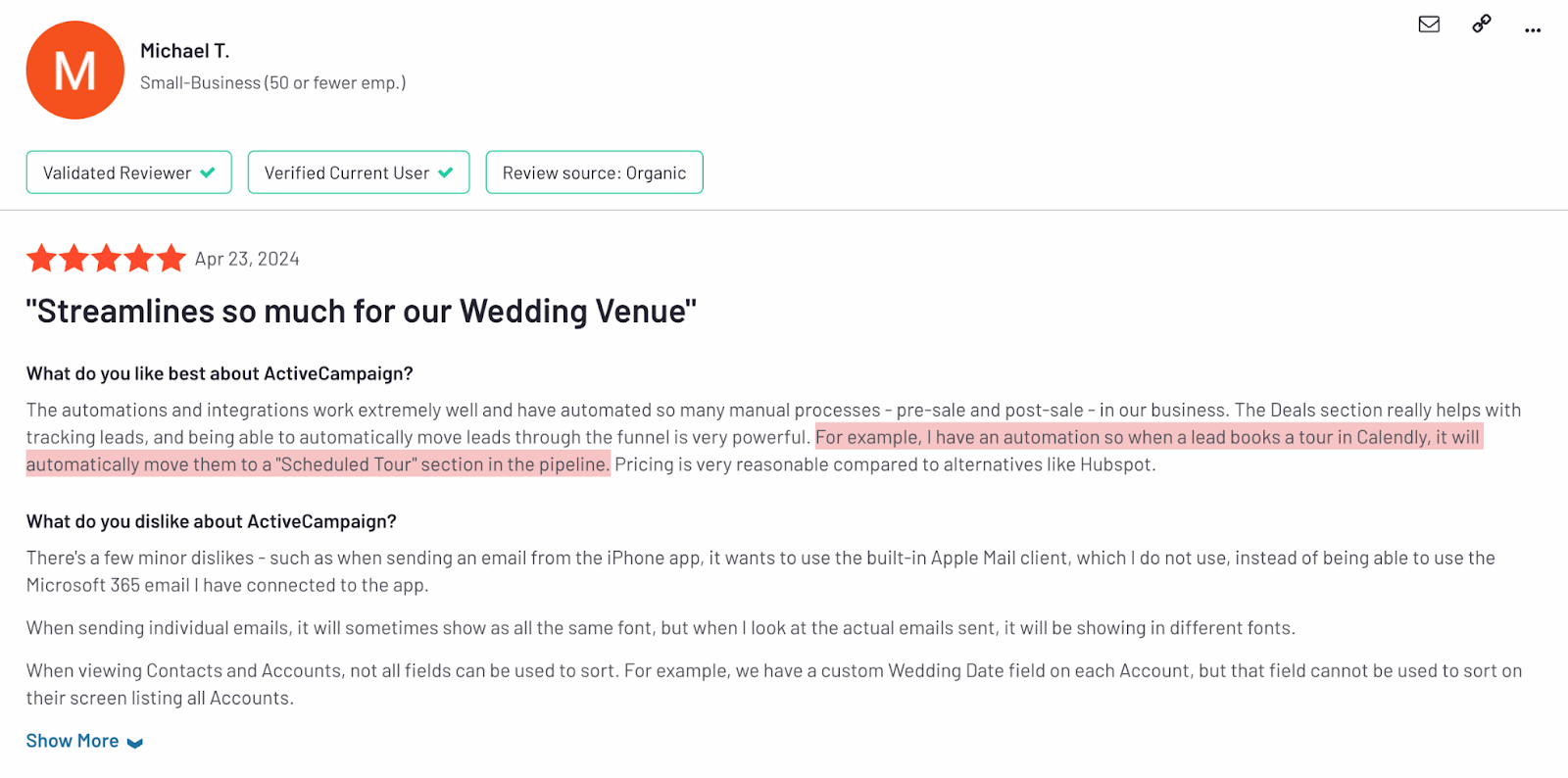Open reviewer name Michael T.
This screenshot has height=778, width=1568.
[185, 51]
